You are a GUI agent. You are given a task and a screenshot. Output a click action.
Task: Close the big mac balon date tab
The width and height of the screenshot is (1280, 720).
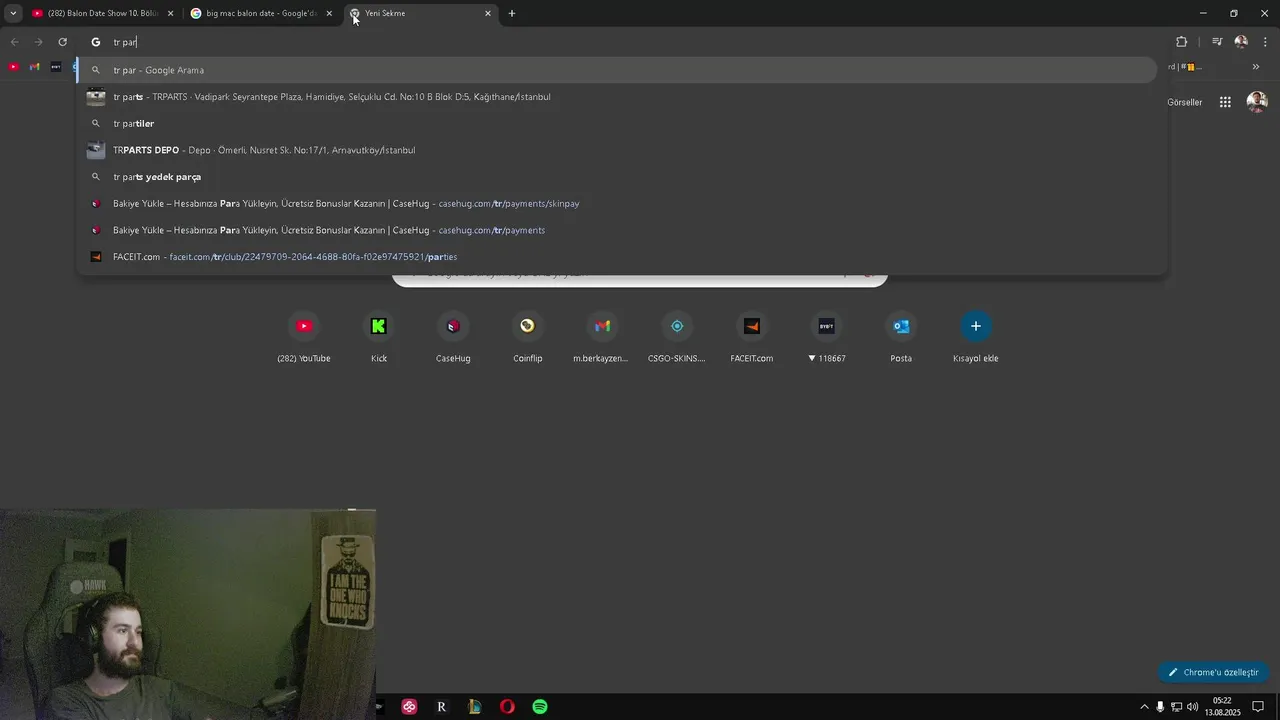(x=329, y=13)
